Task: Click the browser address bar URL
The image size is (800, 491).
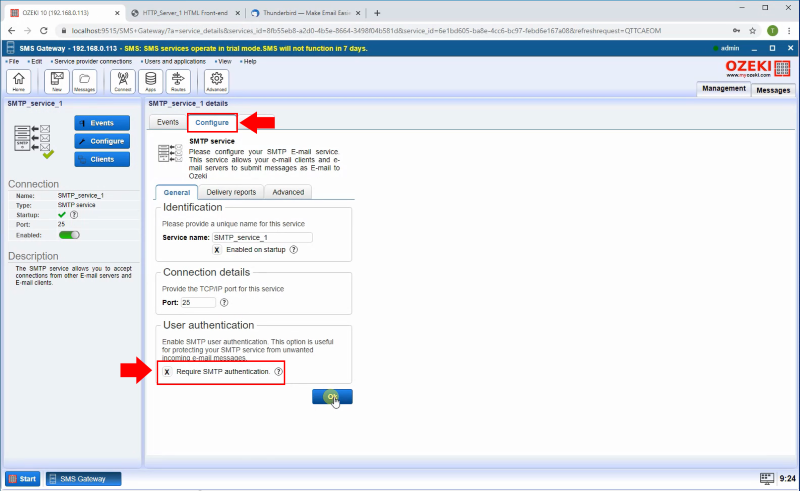Action: point(366,31)
